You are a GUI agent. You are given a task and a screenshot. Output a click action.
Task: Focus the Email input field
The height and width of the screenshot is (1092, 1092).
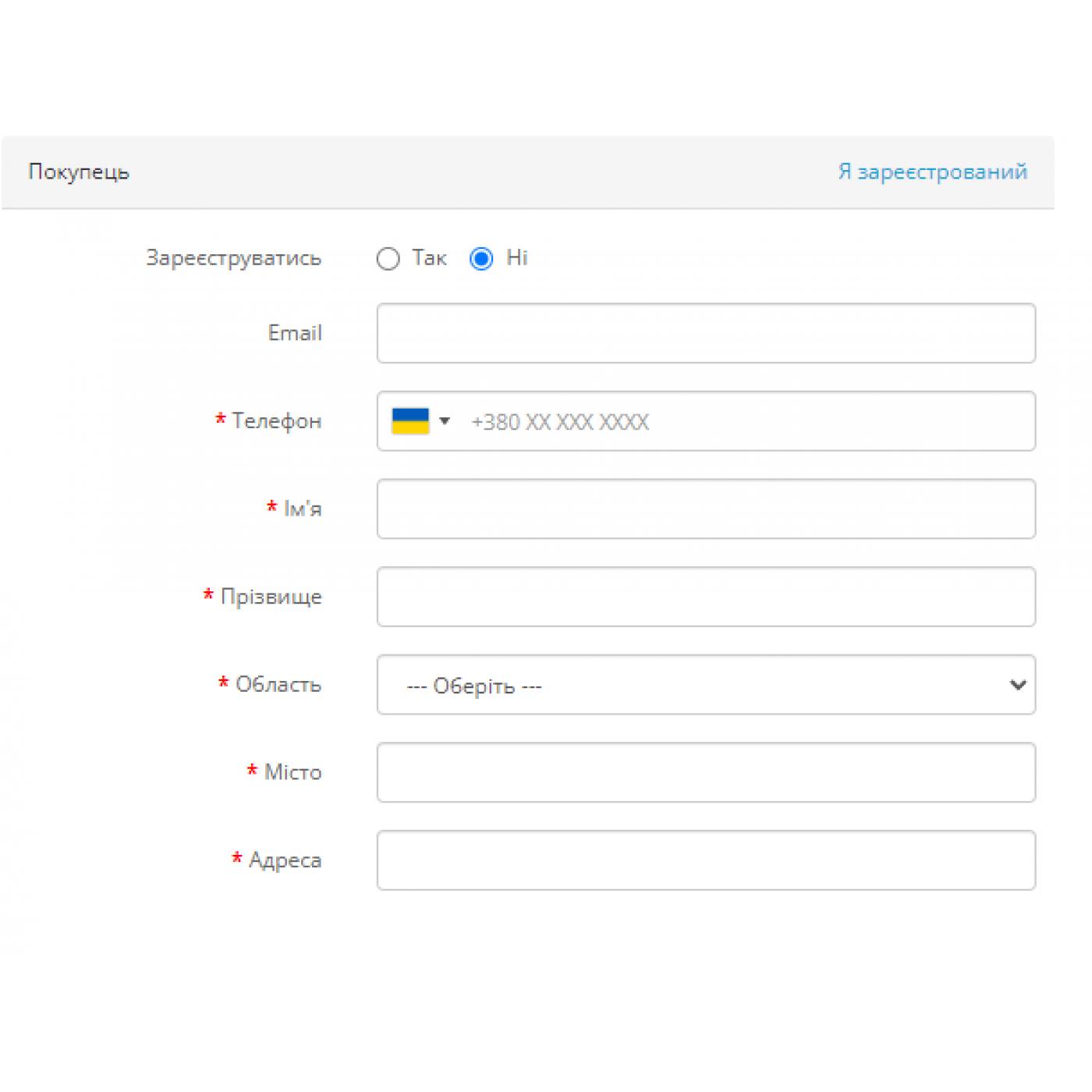pyautogui.click(x=706, y=334)
